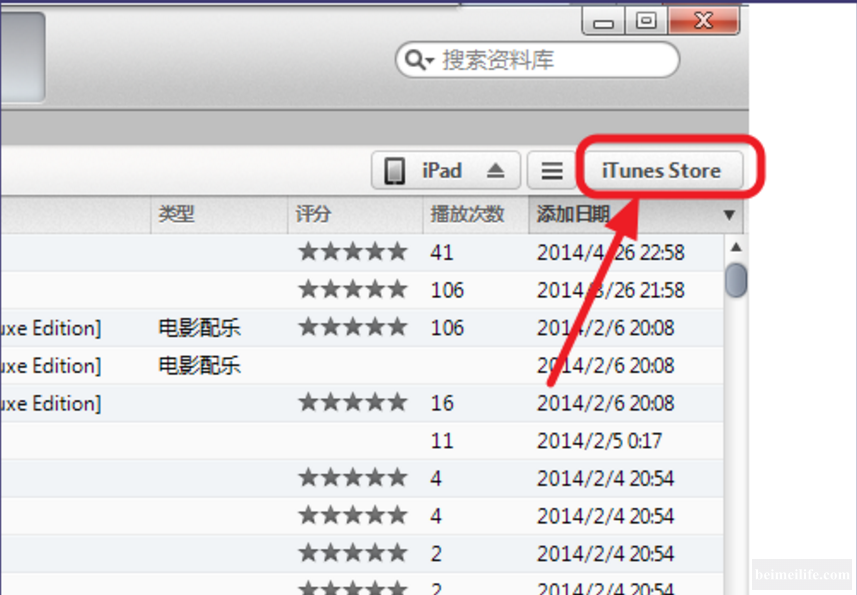Click the iPad device icon
Image resolution: width=857 pixels, height=595 pixels.
pos(395,171)
